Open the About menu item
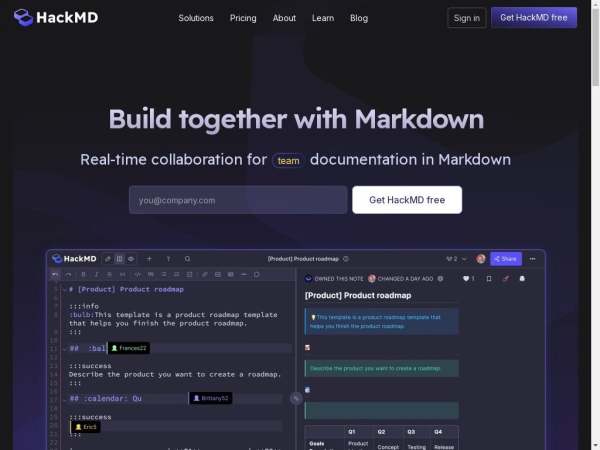600x450 pixels. point(284,18)
